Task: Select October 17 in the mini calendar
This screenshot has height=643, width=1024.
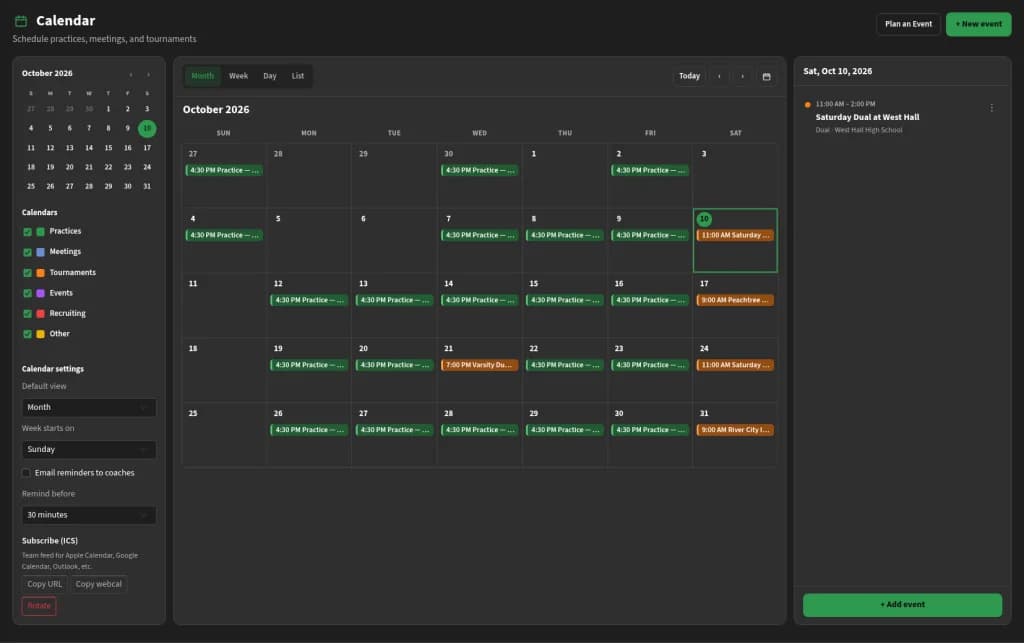Action: coord(147,148)
